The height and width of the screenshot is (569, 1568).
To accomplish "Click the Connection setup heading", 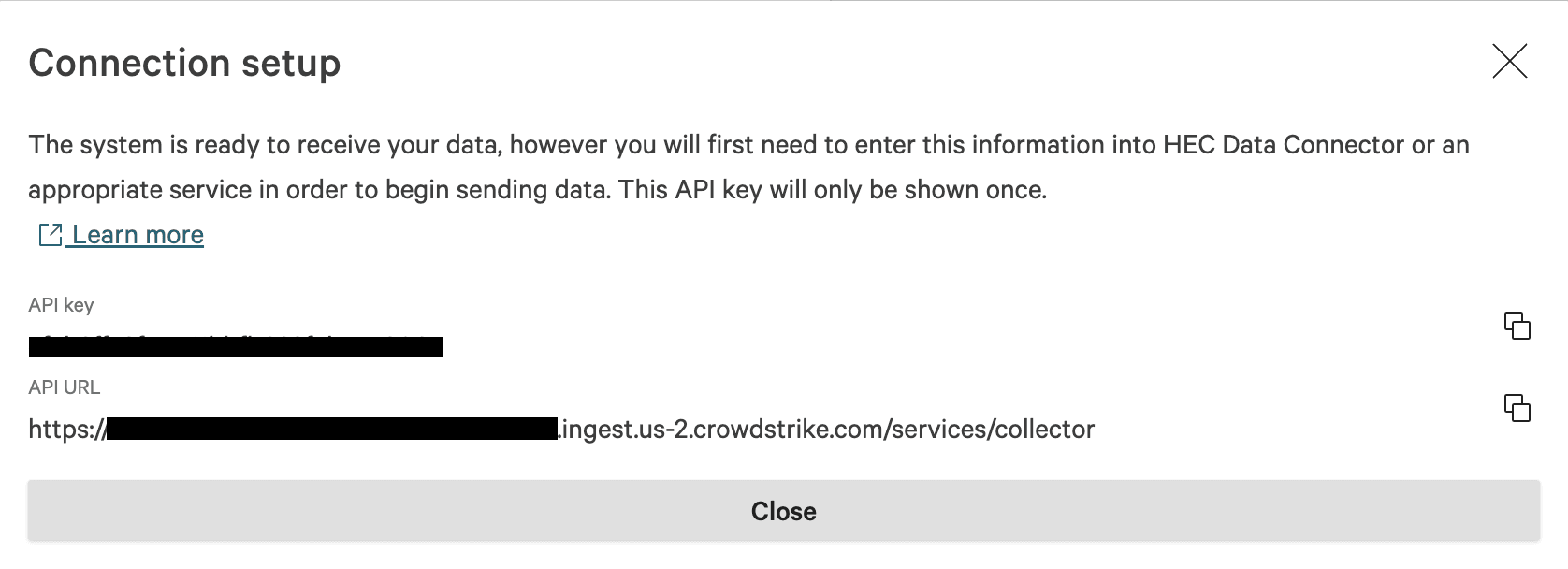I will [x=184, y=63].
